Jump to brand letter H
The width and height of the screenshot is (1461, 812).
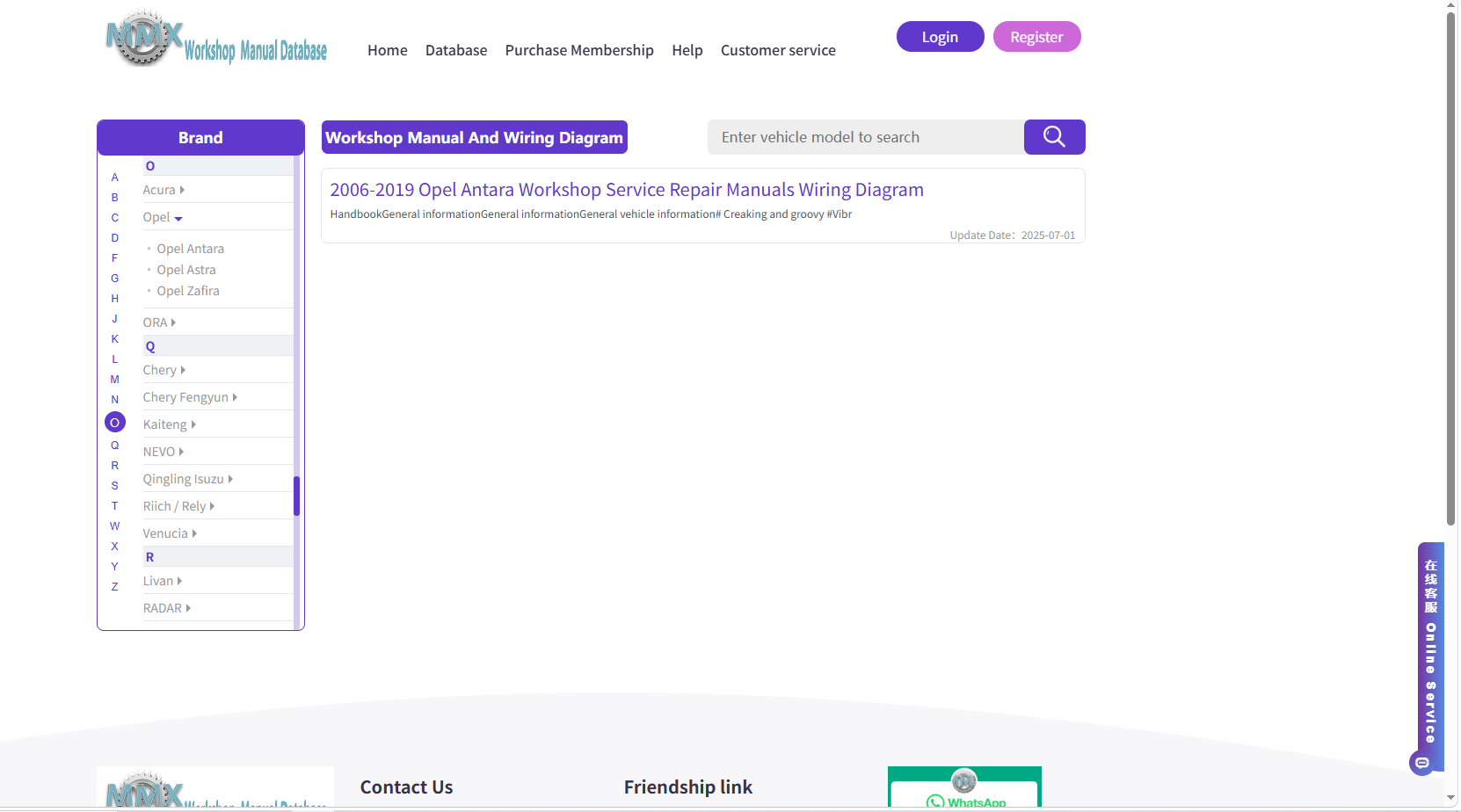click(114, 299)
